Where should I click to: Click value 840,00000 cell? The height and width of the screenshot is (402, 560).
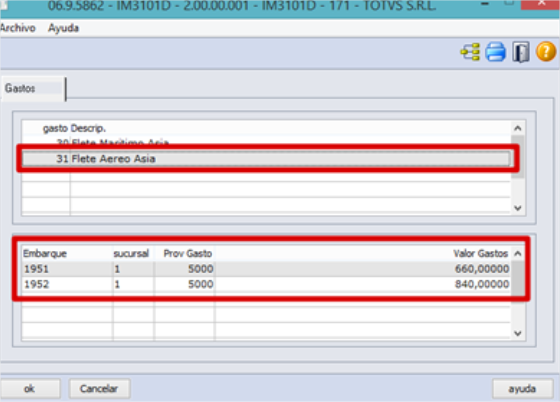pyautogui.click(x=362, y=285)
